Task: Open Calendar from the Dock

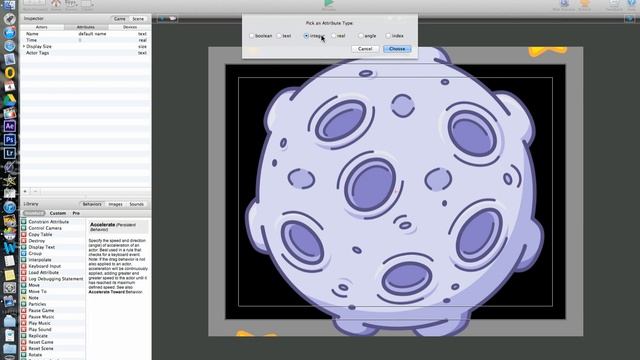Action: point(10,86)
